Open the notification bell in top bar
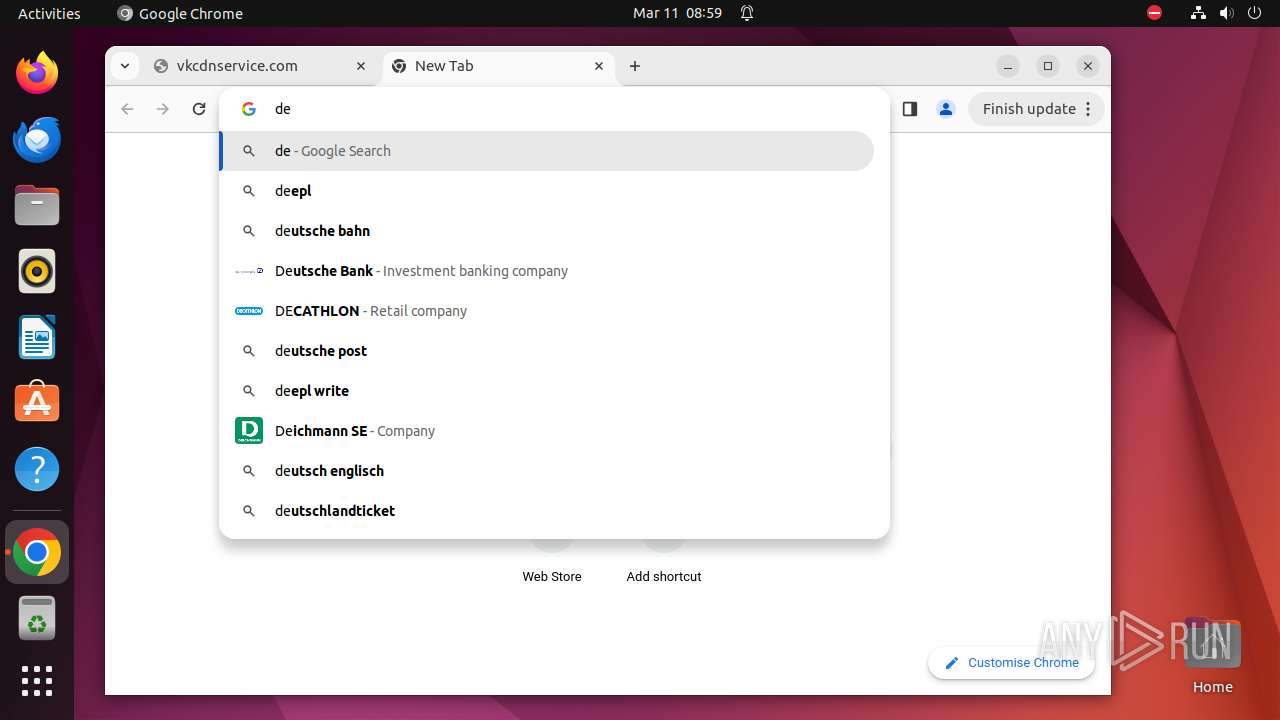This screenshot has height=720, width=1280. coord(746,13)
